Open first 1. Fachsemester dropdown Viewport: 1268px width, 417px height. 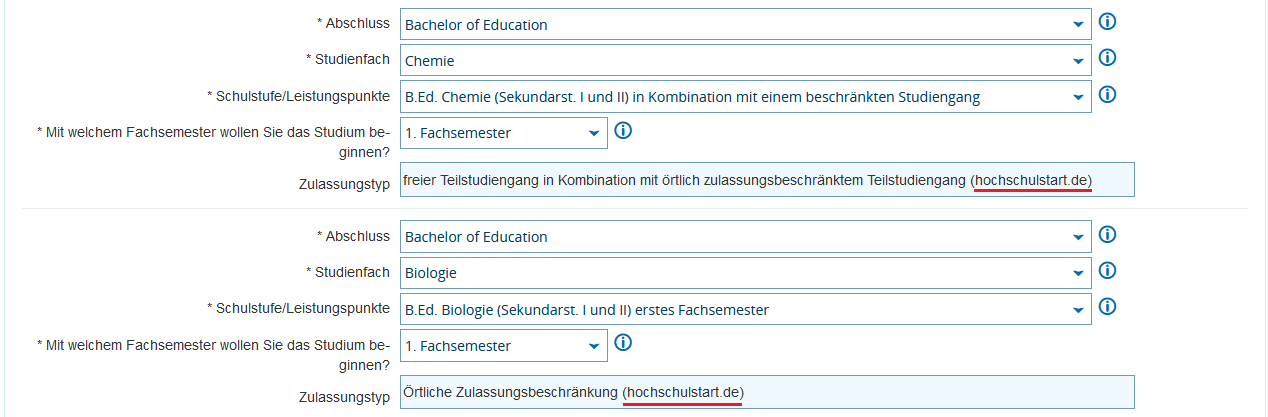click(x=503, y=132)
